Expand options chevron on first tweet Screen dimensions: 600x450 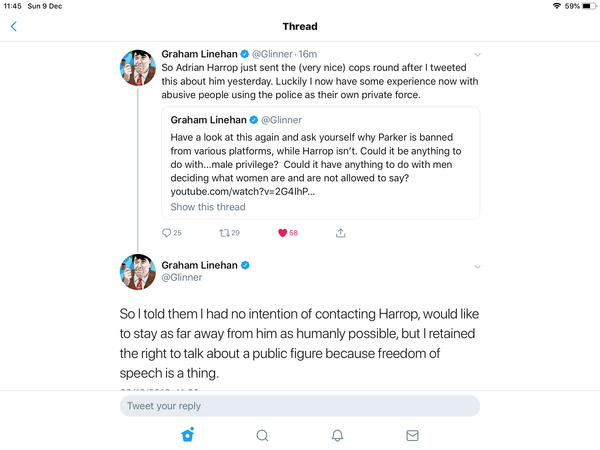[x=478, y=53]
